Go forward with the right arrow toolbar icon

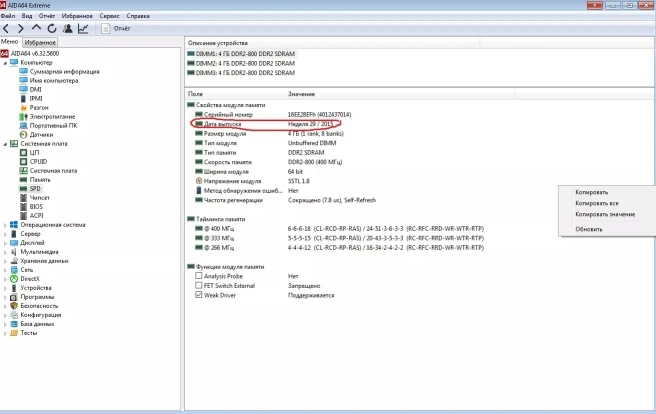pyautogui.click(x=20, y=28)
